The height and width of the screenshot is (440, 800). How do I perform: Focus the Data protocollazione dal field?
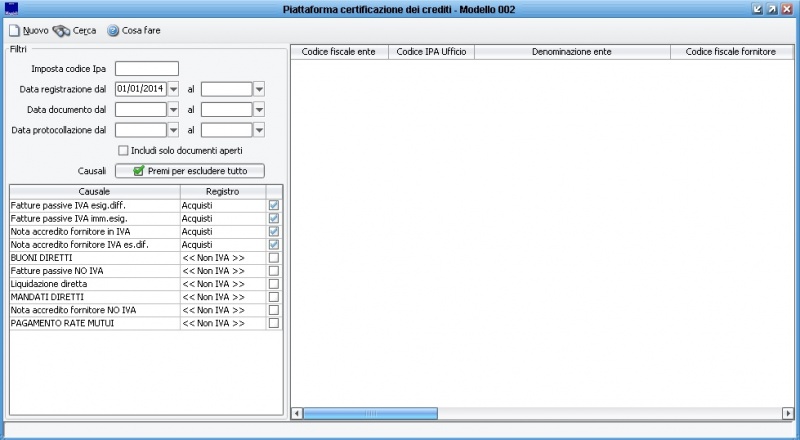tap(141, 130)
